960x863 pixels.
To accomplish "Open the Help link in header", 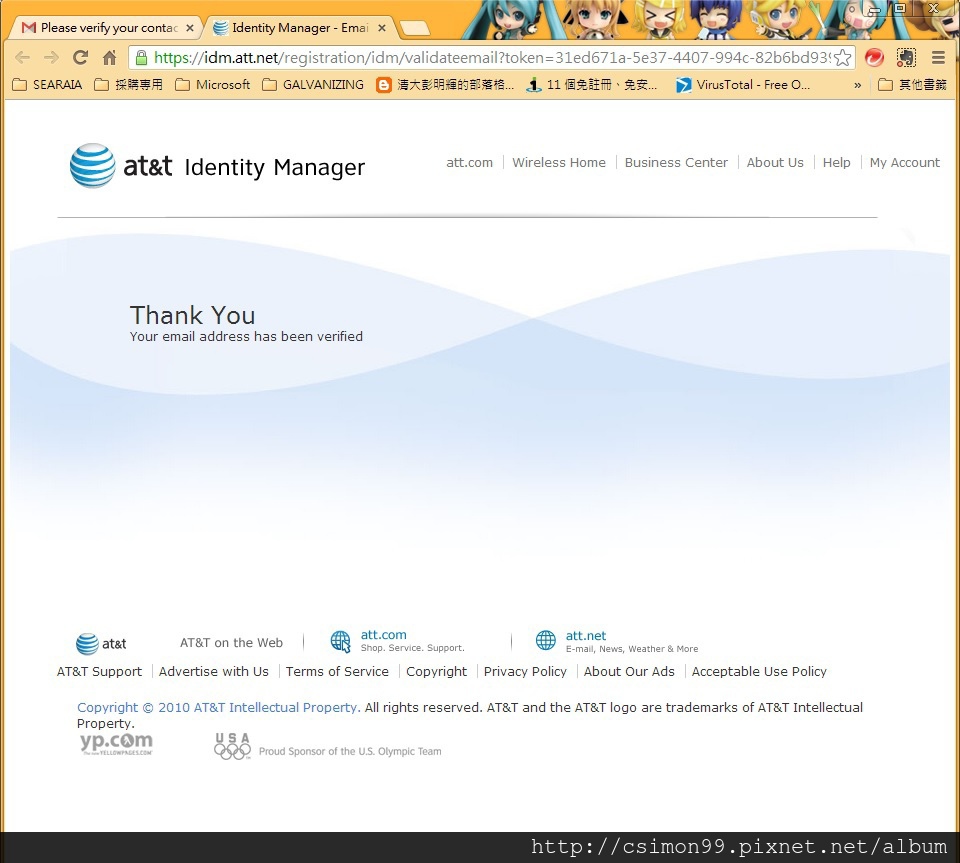I will coord(836,163).
